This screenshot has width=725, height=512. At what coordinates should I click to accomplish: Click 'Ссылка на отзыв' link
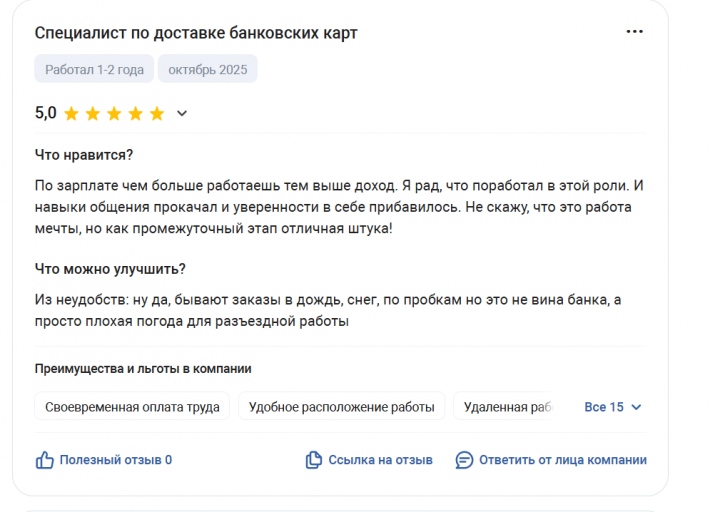[x=381, y=460]
